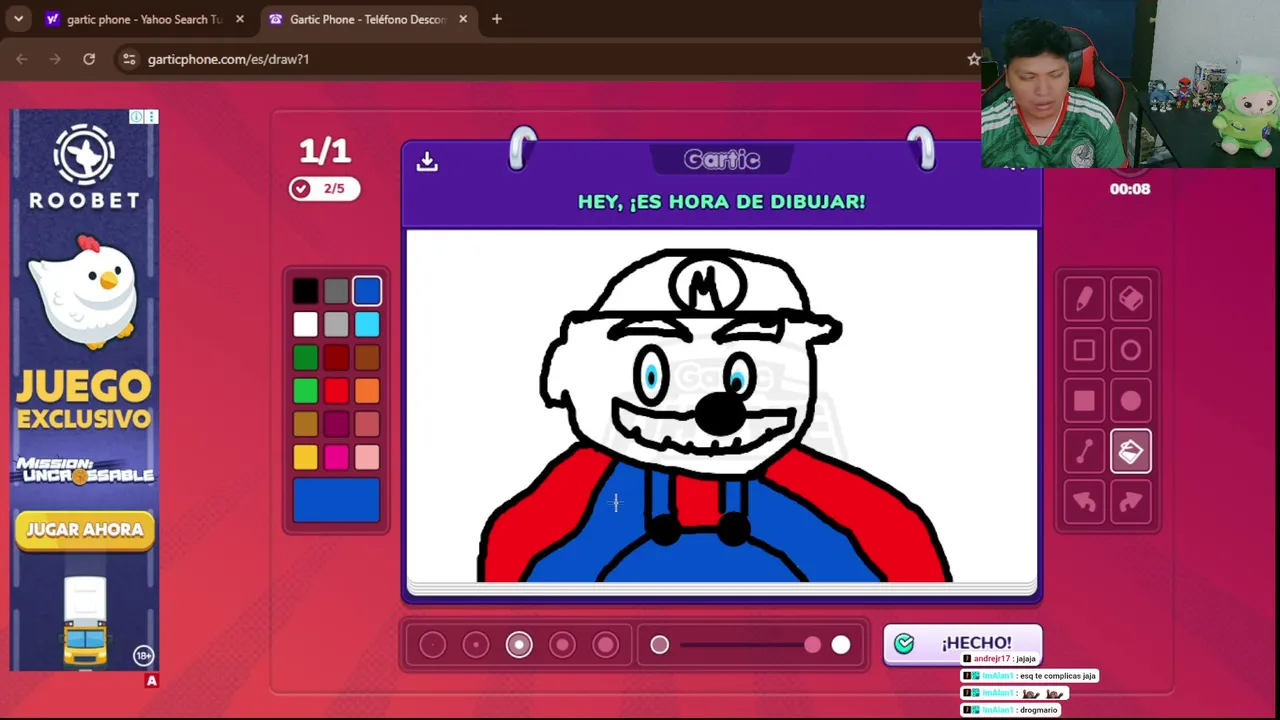This screenshot has height=720, width=1280.
Task: Pick the white color swatch
Action: click(x=306, y=324)
